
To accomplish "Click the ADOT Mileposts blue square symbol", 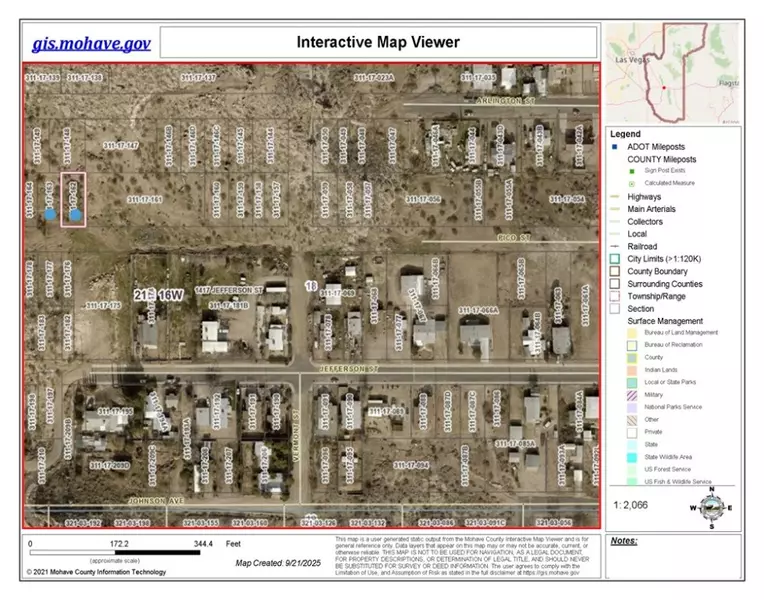I will click(617, 147).
